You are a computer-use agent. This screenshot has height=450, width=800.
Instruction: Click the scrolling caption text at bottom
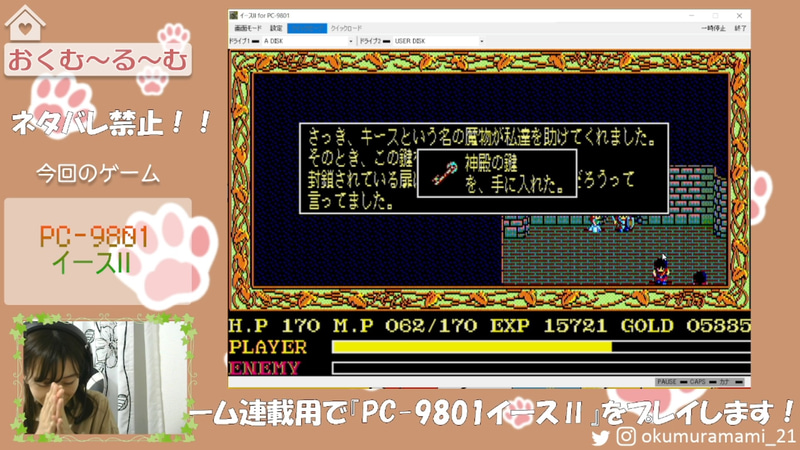pyautogui.click(x=490, y=413)
